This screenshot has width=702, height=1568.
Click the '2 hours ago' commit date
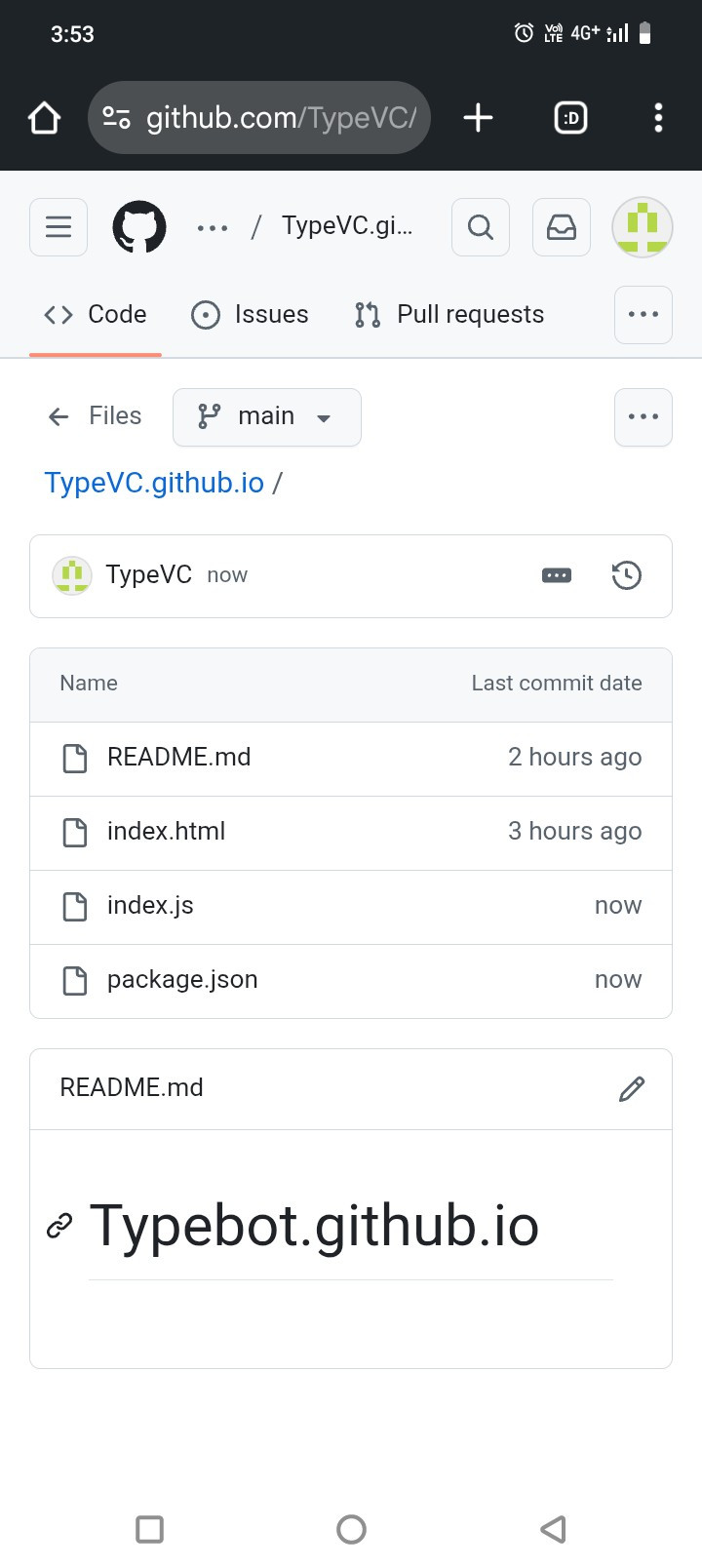(574, 758)
